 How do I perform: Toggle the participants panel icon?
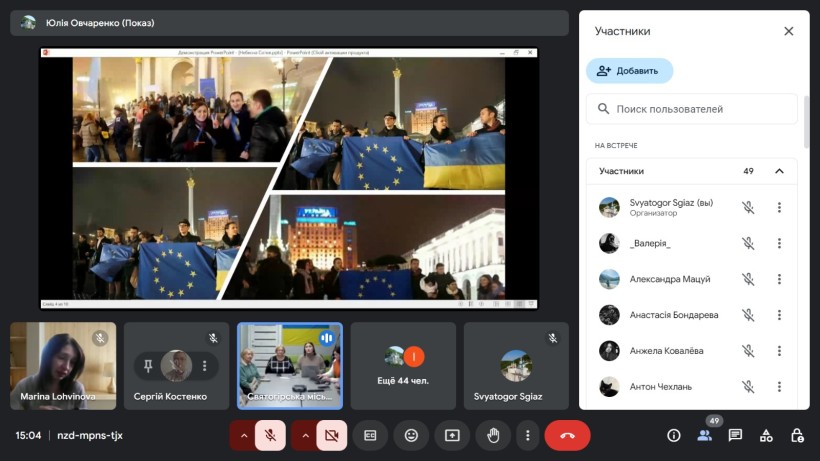[704, 435]
